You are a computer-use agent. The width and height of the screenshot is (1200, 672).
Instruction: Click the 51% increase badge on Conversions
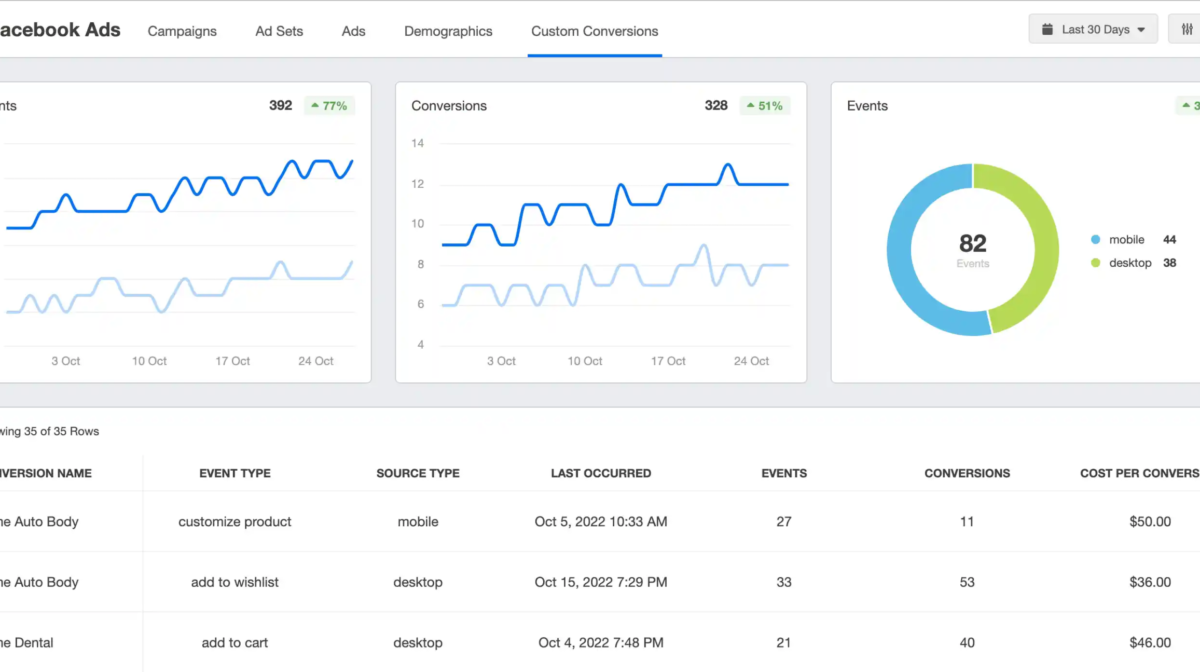click(764, 105)
